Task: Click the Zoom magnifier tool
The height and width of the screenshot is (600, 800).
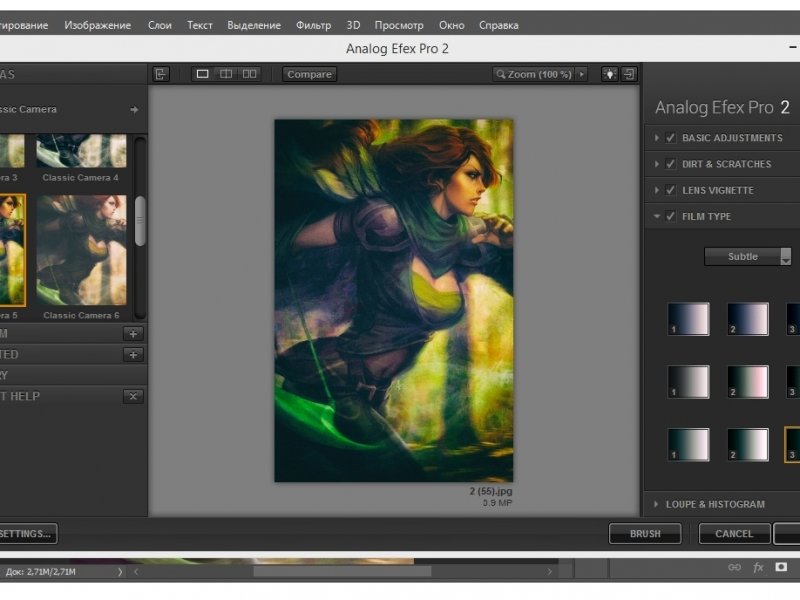Action: click(x=501, y=74)
